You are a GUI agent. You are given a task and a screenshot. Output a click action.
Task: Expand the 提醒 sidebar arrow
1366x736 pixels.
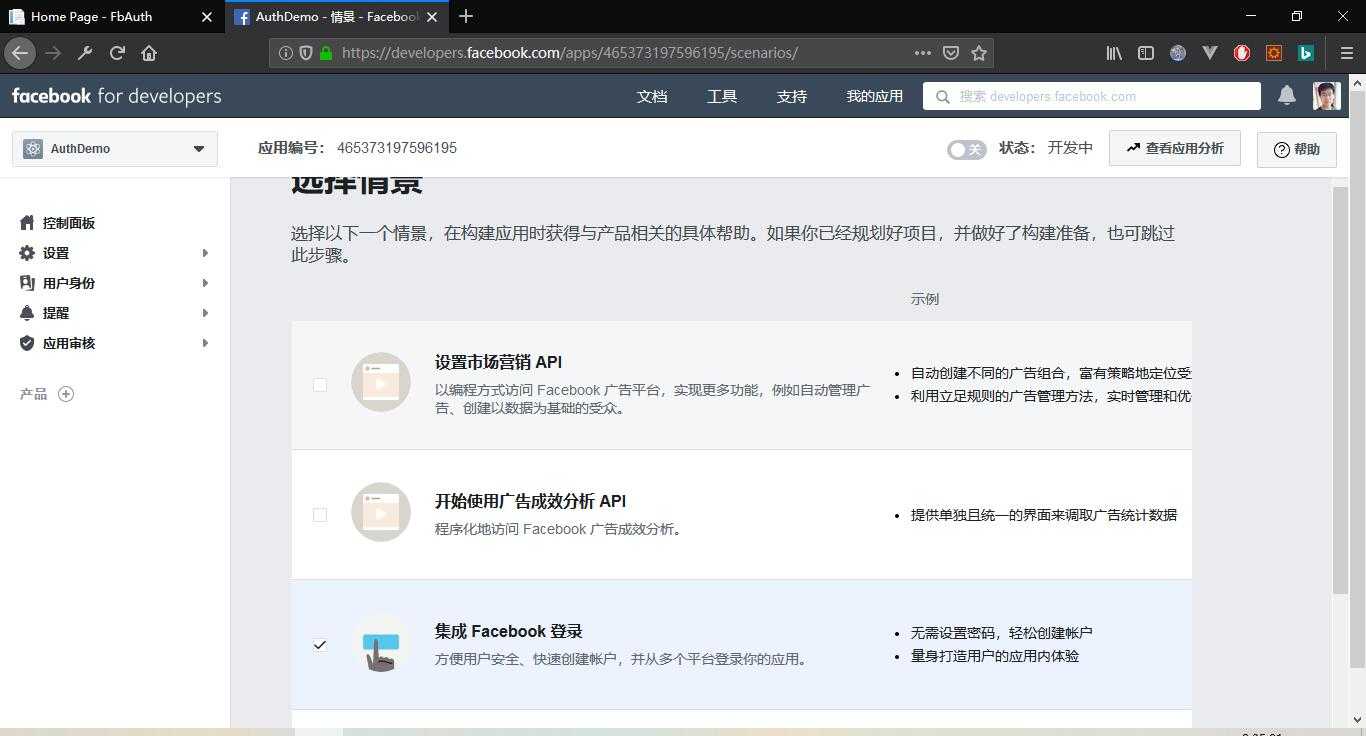coord(205,313)
